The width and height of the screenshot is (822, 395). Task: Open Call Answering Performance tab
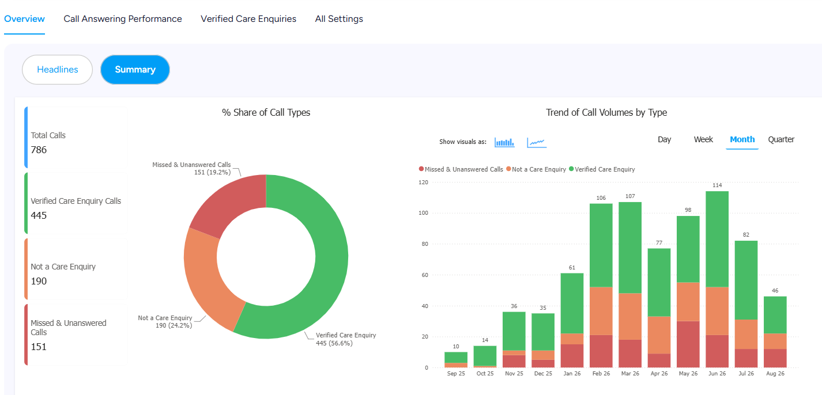[123, 19]
